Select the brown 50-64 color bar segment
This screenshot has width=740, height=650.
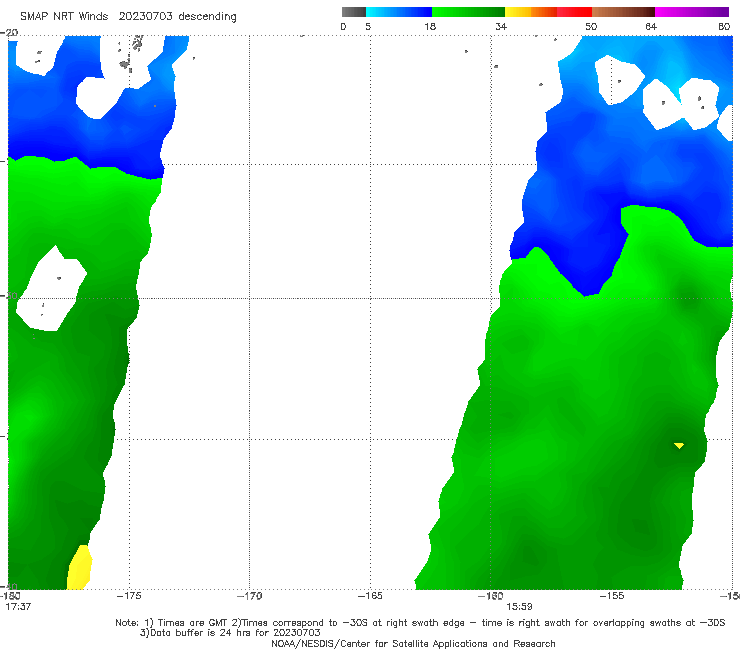[623, 12]
